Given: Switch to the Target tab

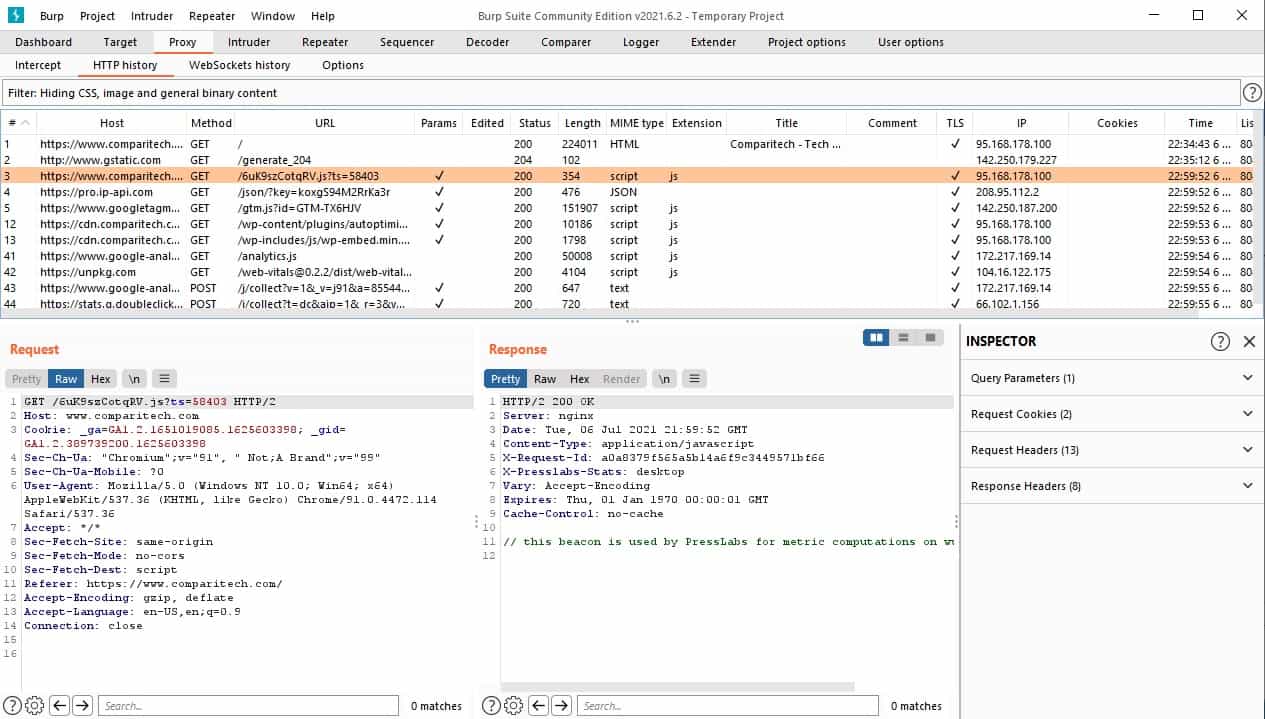Looking at the screenshot, I should point(120,42).
